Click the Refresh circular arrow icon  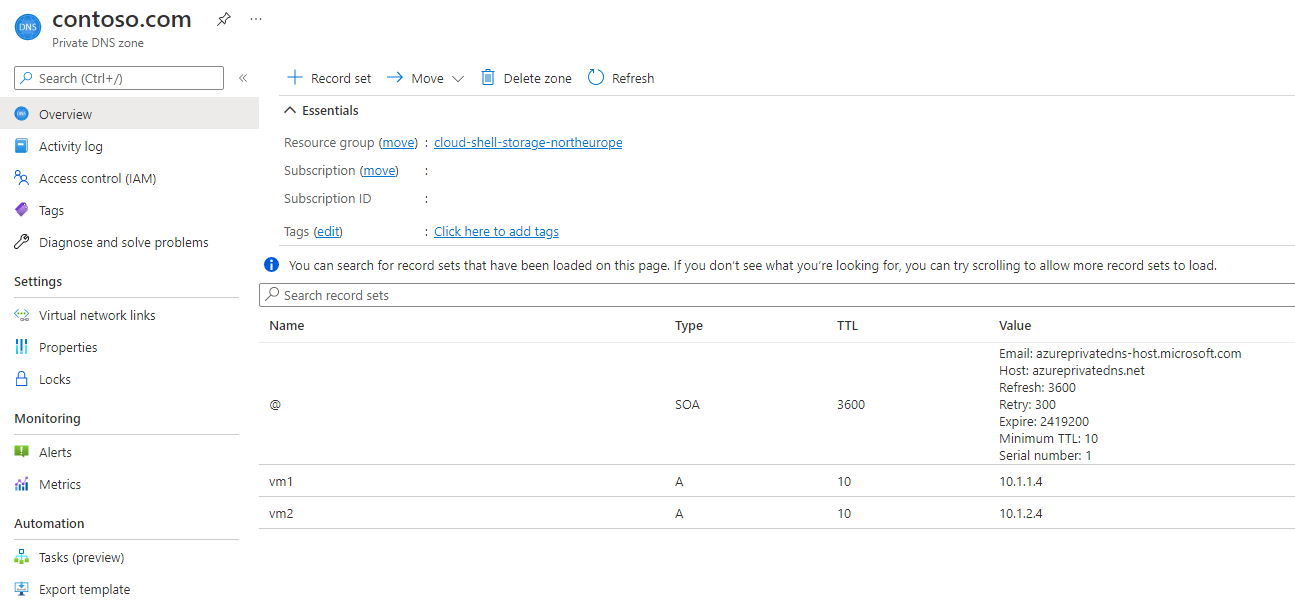(596, 77)
